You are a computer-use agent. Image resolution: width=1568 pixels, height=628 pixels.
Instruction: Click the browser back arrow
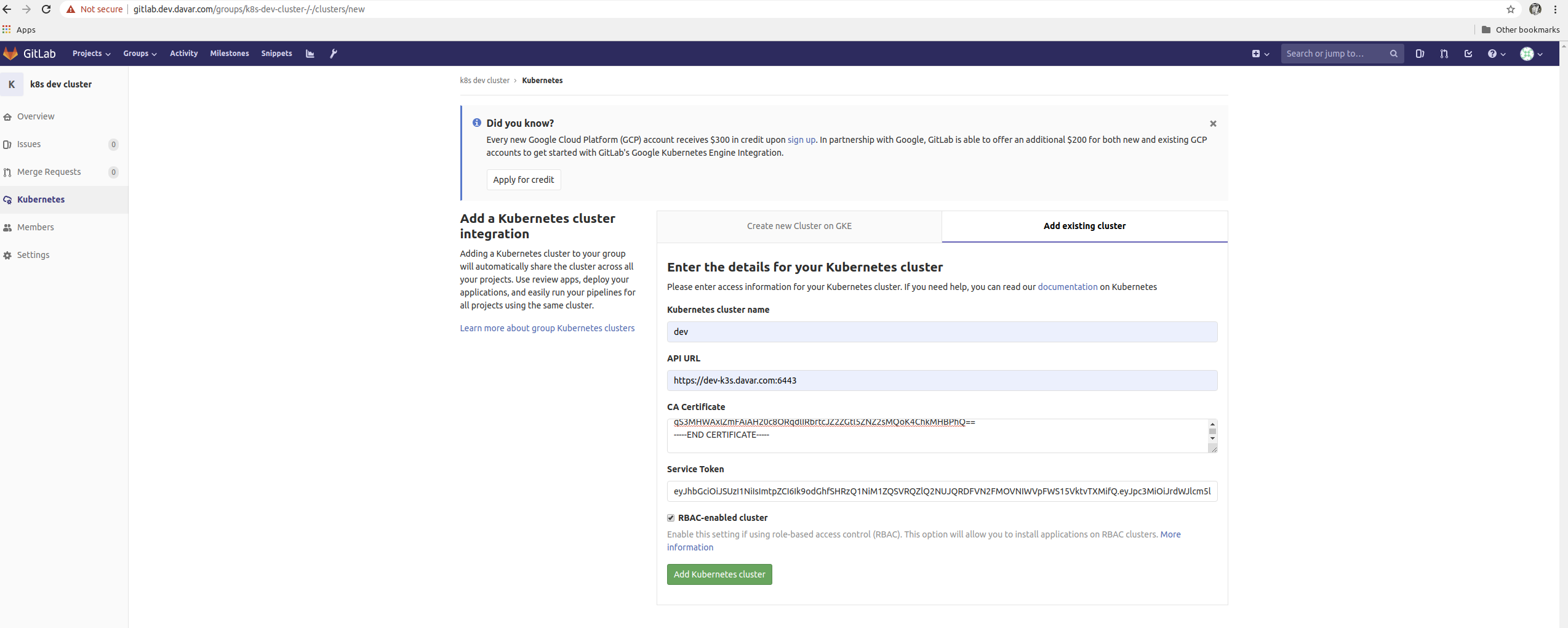coord(7,9)
